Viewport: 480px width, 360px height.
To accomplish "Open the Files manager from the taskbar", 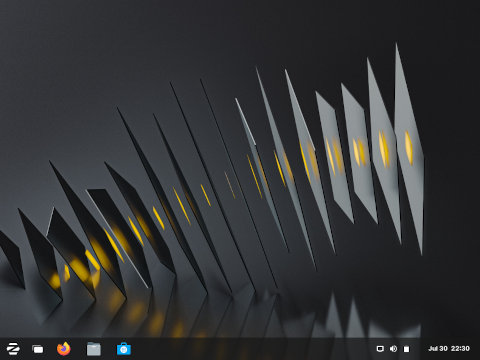I will pos(94,349).
